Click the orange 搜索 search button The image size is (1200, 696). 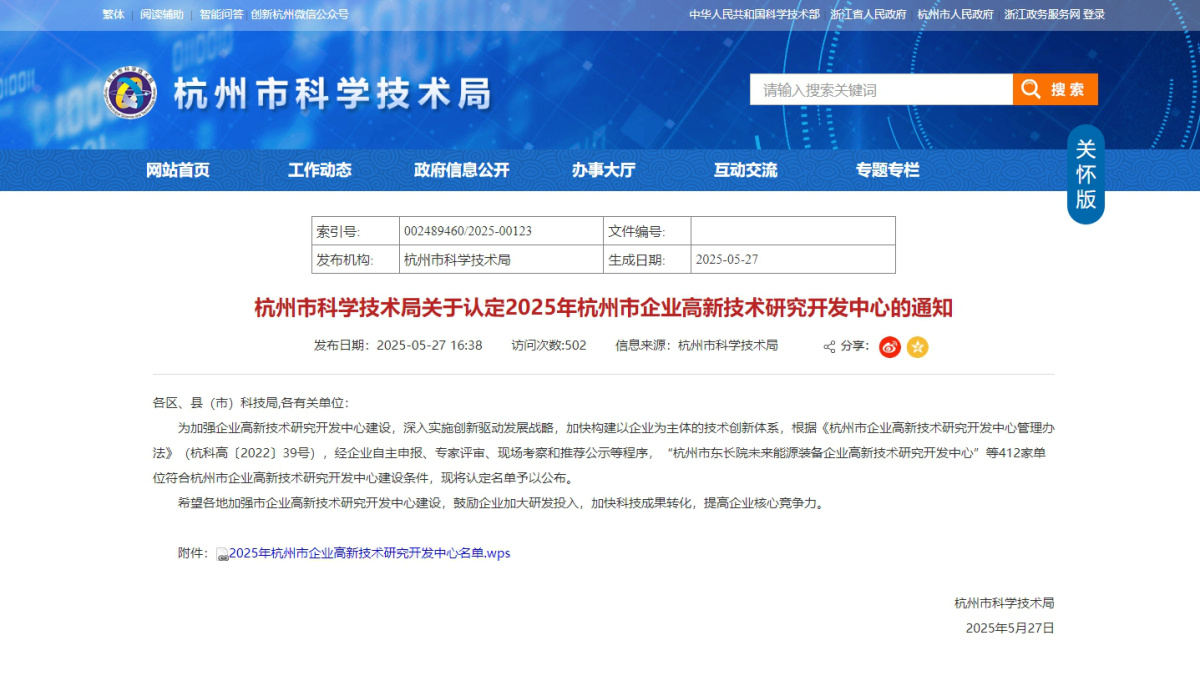1055,89
